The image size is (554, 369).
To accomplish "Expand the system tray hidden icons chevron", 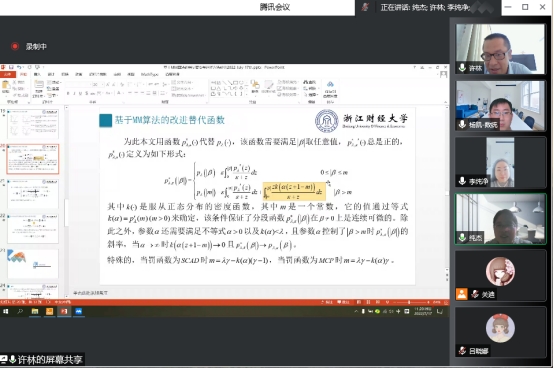I will (x=356, y=311).
